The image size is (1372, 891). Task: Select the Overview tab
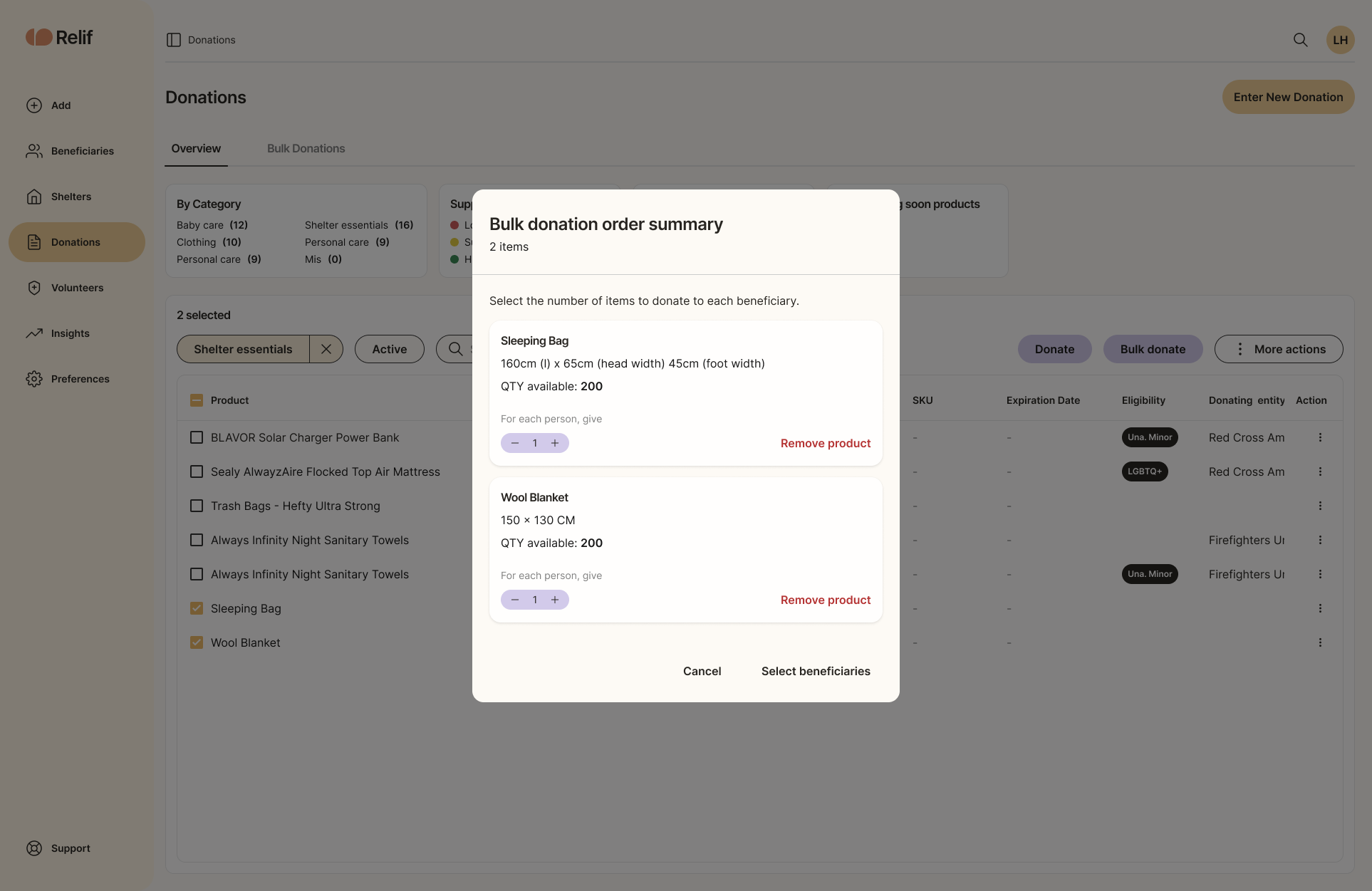196,148
